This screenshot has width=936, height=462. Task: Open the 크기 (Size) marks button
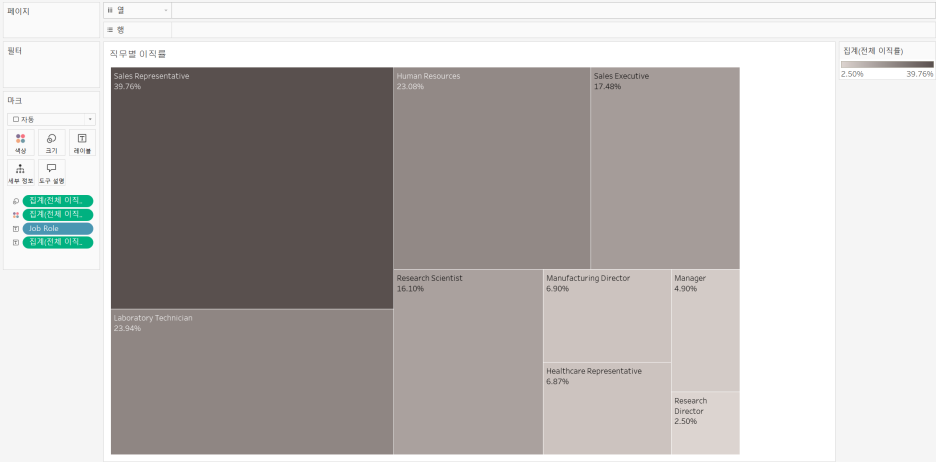[52, 143]
